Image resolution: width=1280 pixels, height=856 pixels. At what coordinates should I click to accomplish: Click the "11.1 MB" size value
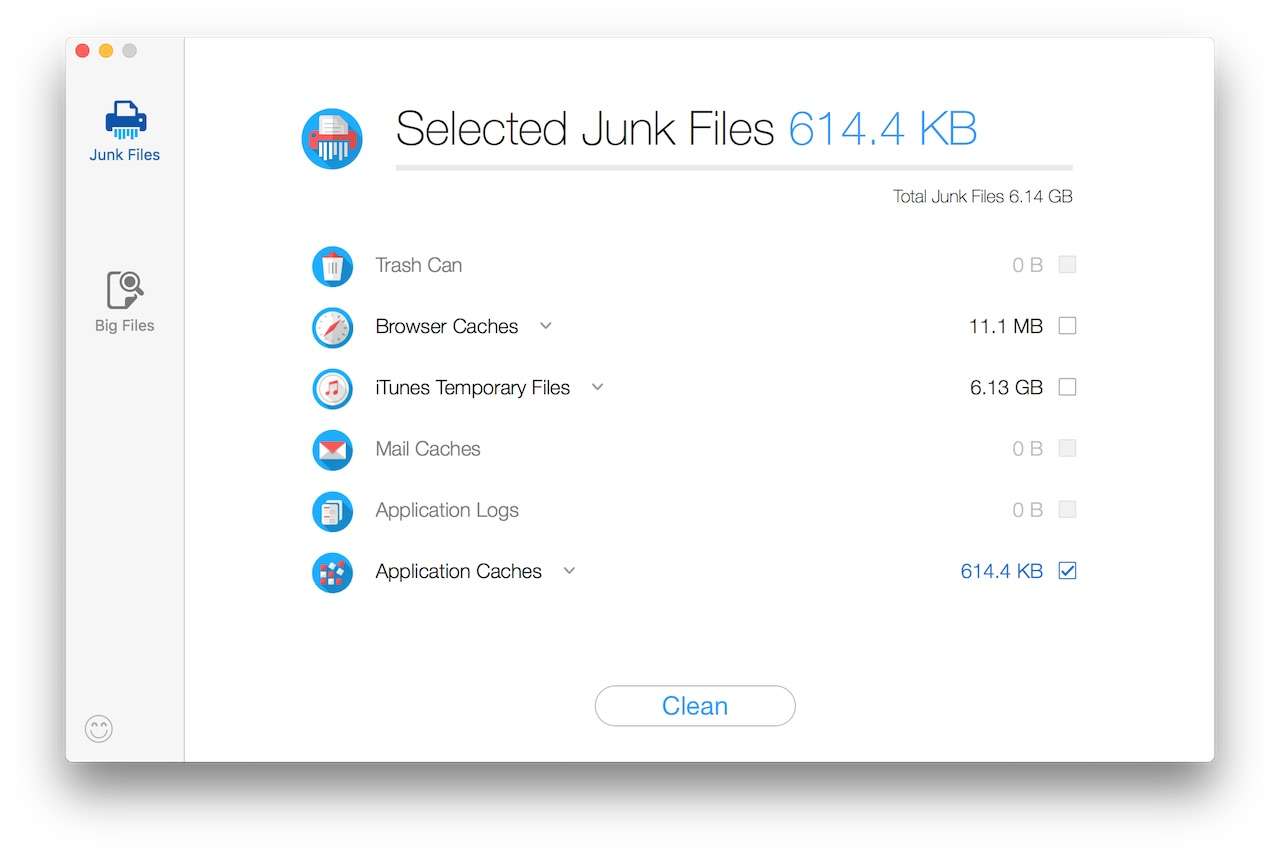[x=1006, y=326]
